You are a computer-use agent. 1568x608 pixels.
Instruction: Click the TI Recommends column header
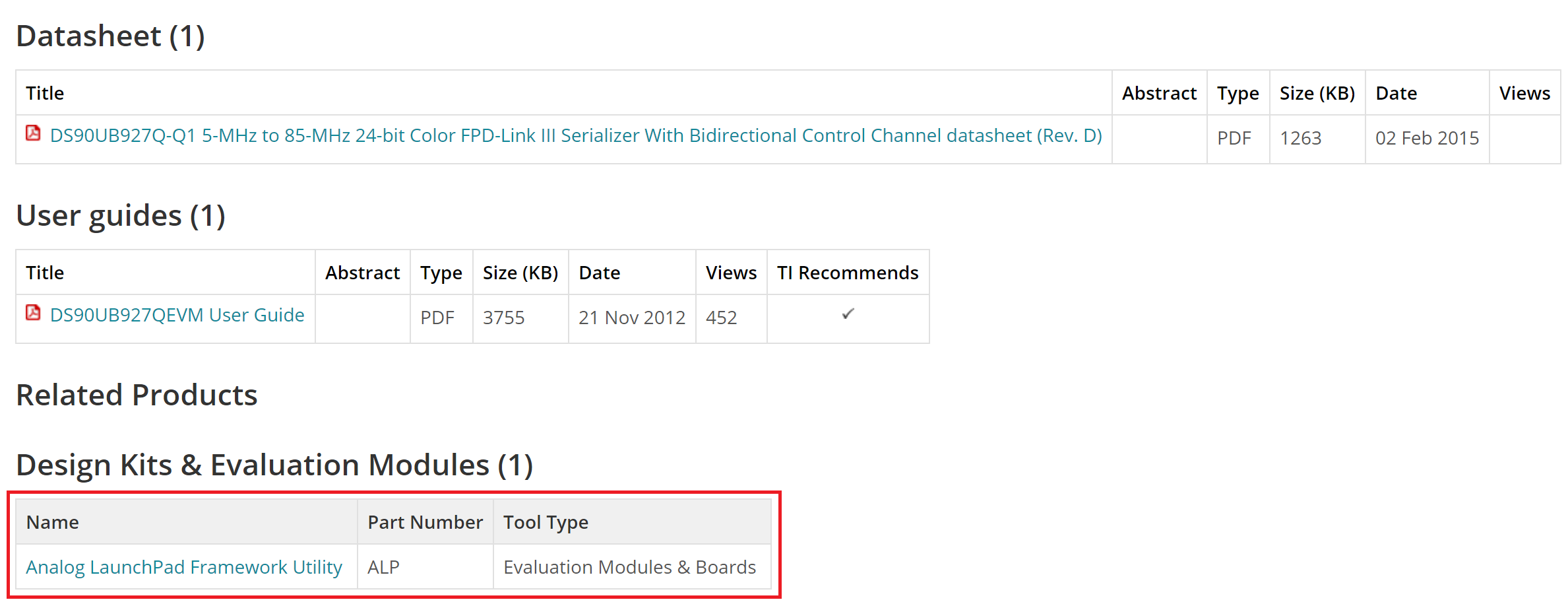tap(848, 273)
